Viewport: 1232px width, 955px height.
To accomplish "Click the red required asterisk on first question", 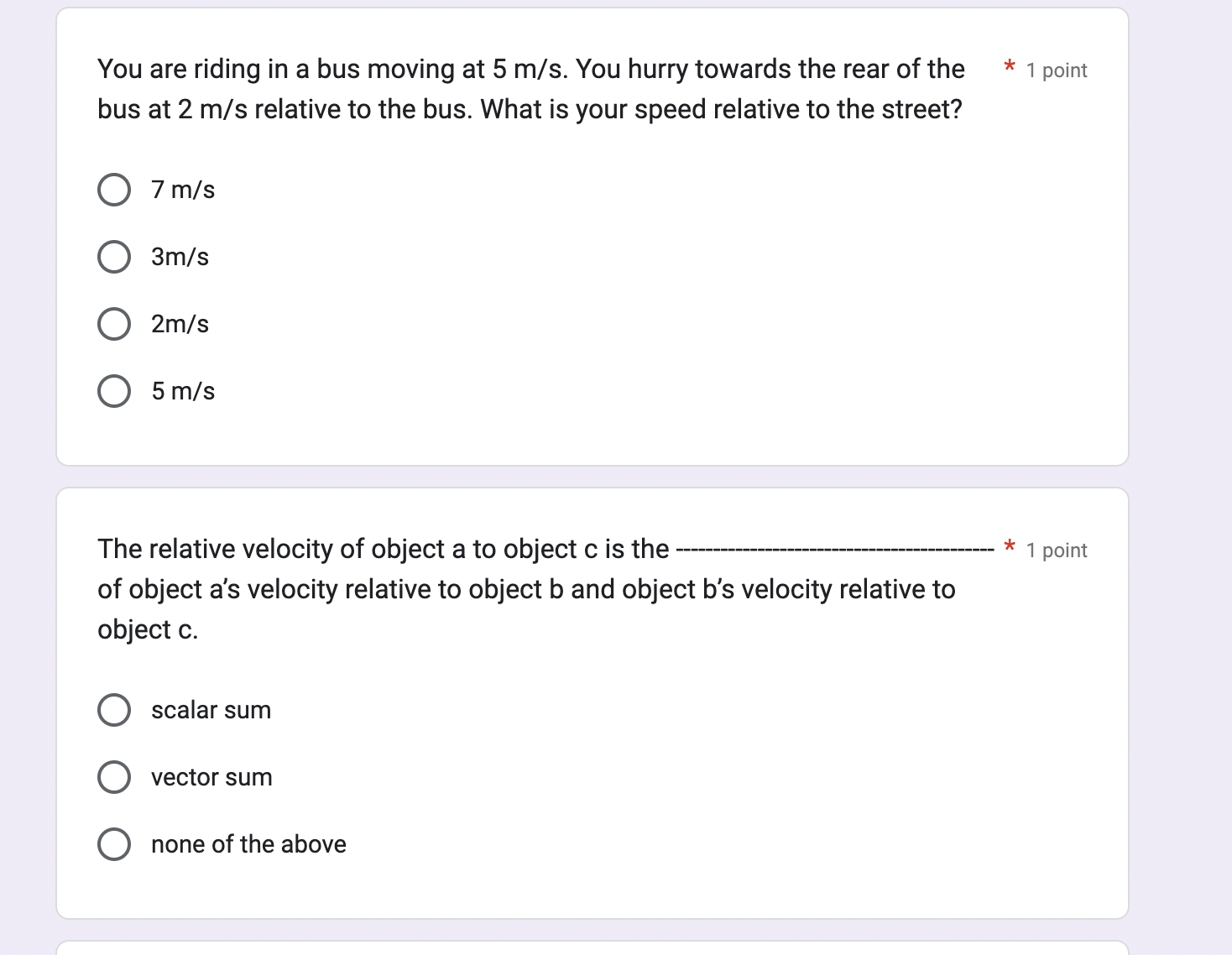I will coord(1010,67).
